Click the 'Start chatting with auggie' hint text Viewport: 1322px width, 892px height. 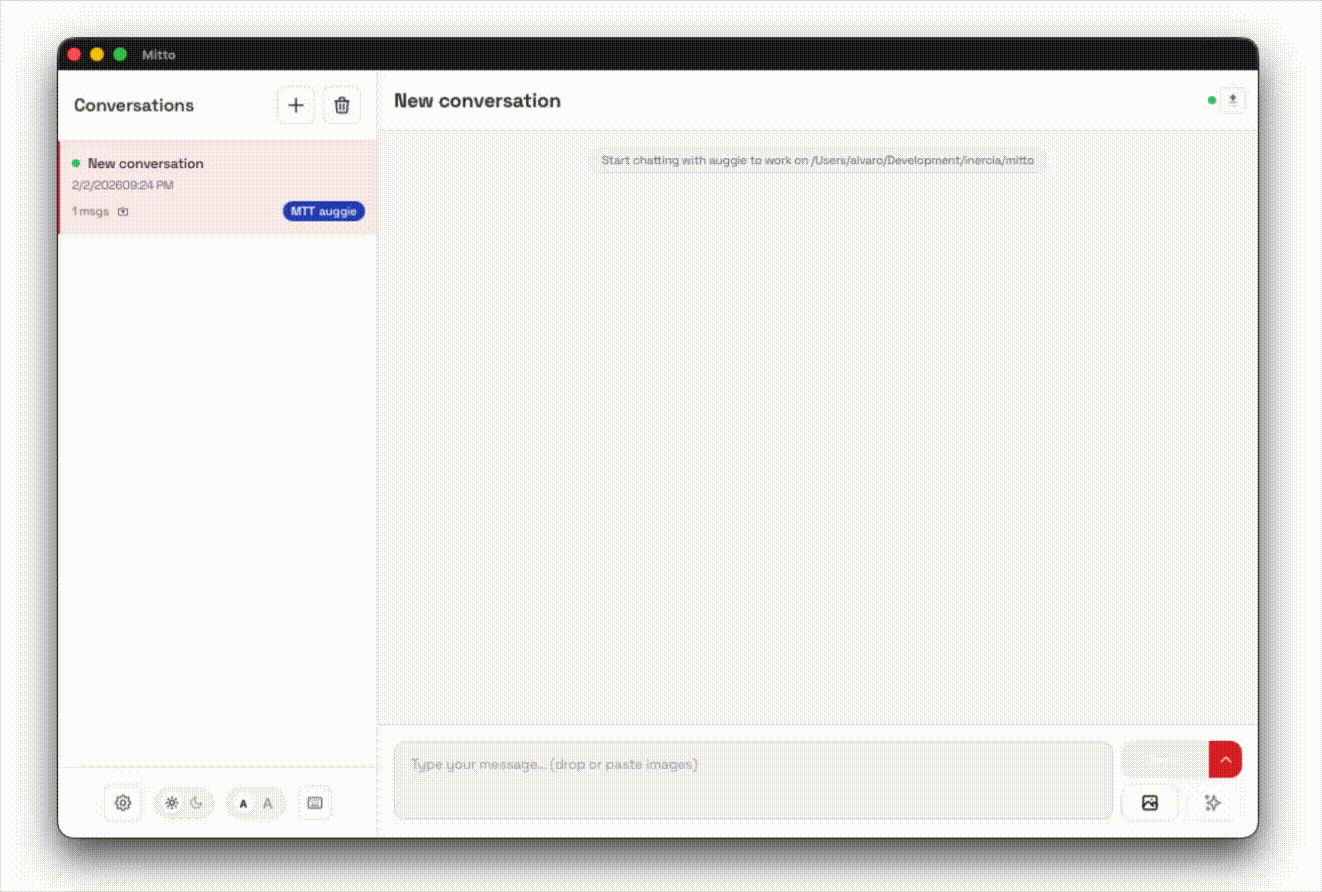[x=817, y=160]
